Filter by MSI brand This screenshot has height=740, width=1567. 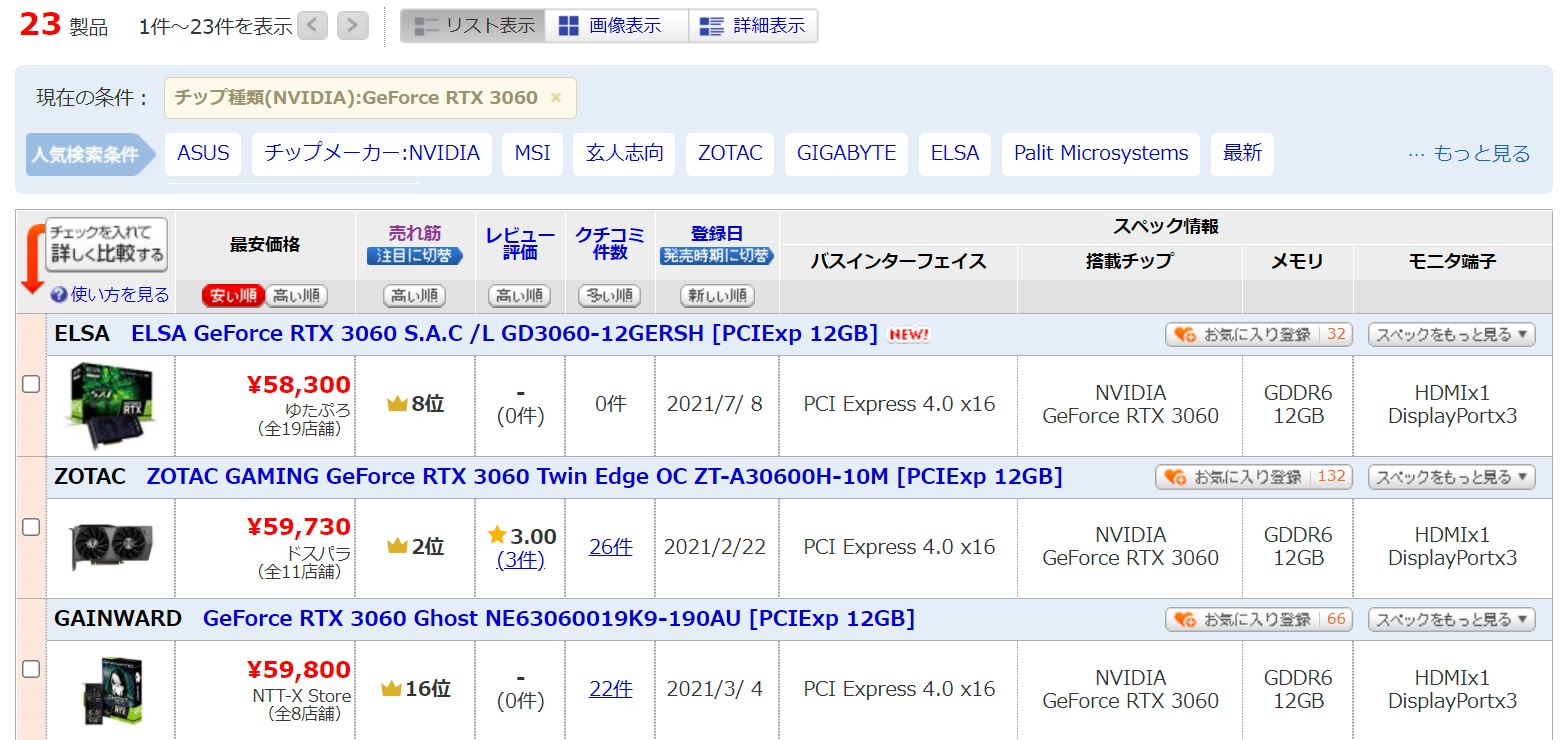point(532,154)
